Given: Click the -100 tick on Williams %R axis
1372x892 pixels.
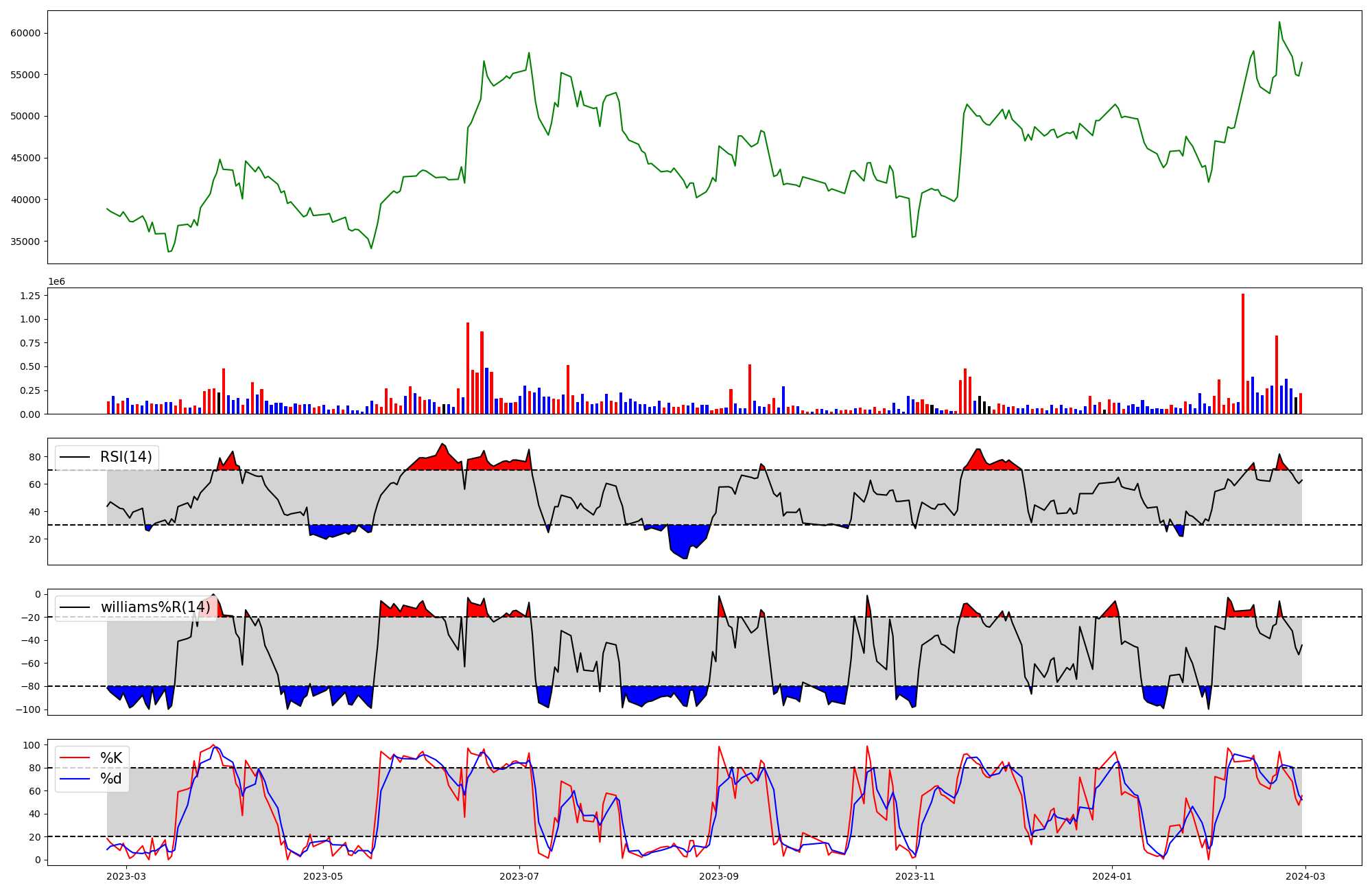Looking at the screenshot, I should (28, 709).
